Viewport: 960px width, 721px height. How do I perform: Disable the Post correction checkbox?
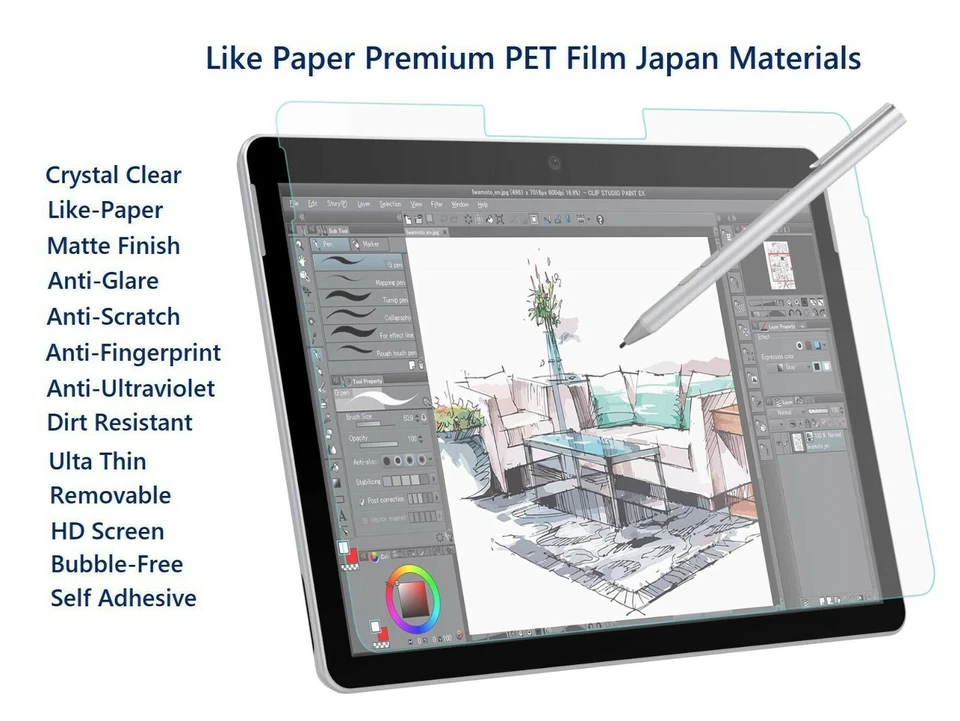click(363, 500)
